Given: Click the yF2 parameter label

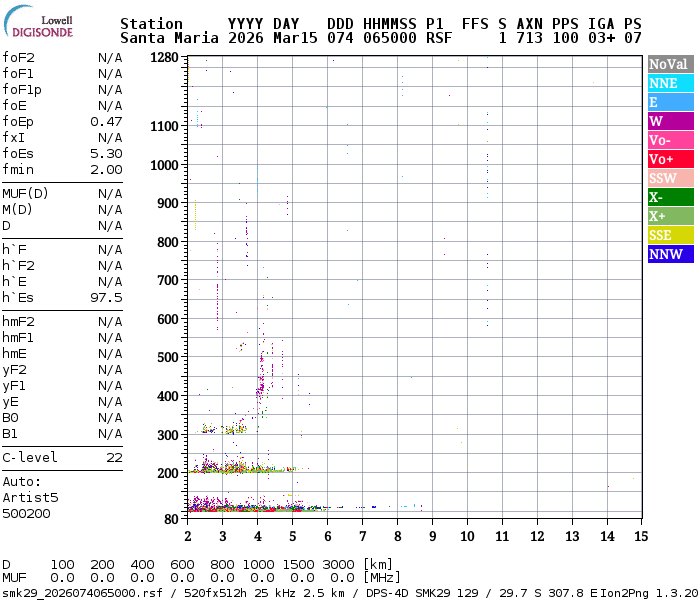Looking at the screenshot, I should pos(14,370).
